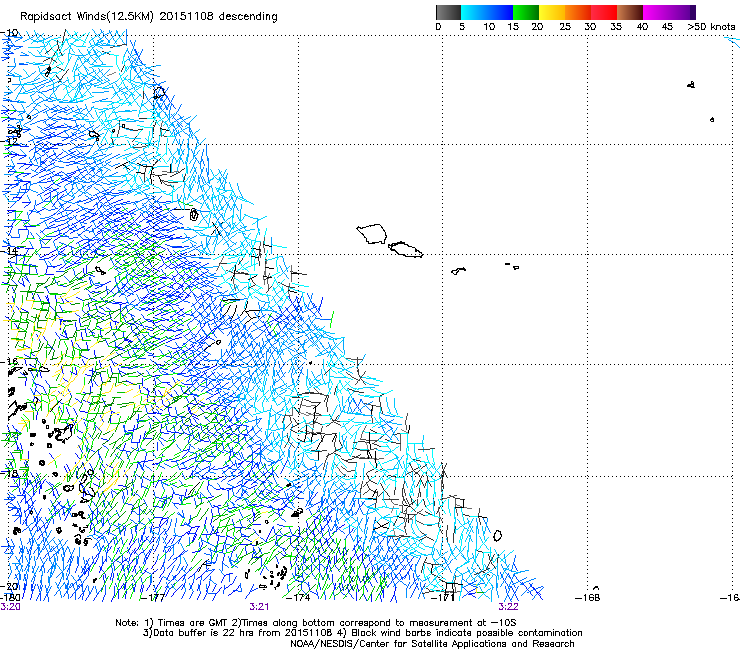
Task: Click the '30' label under the color scale
Action: [590, 27]
